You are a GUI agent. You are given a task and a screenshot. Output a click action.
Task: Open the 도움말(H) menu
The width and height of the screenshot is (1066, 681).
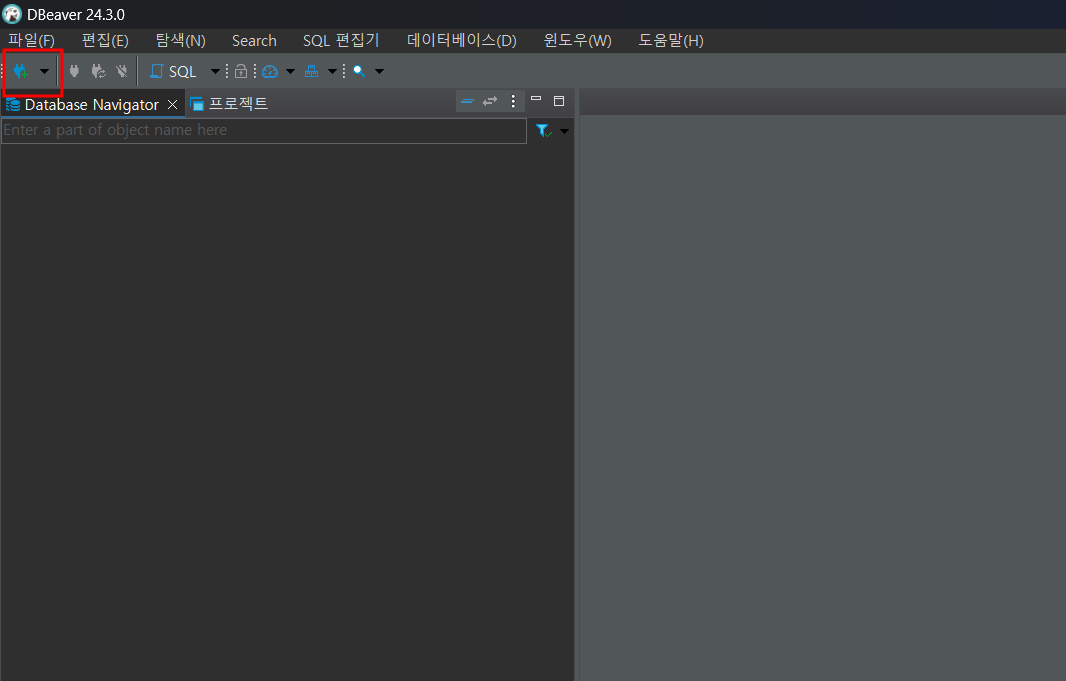coord(670,41)
